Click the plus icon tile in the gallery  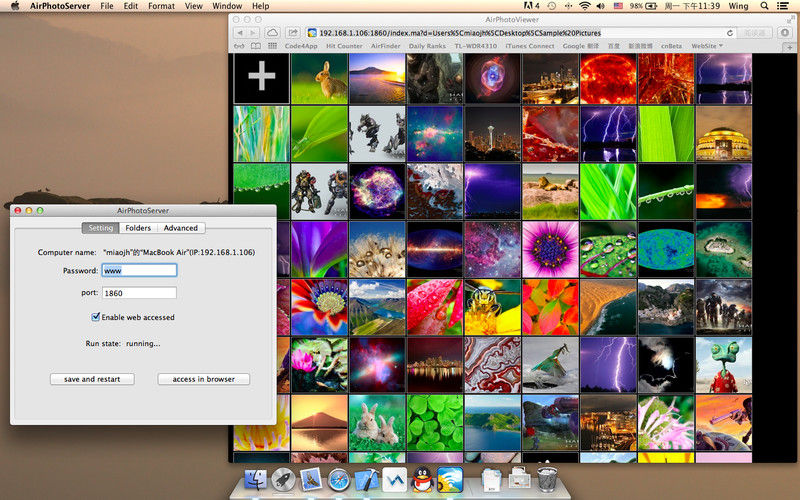261,78
